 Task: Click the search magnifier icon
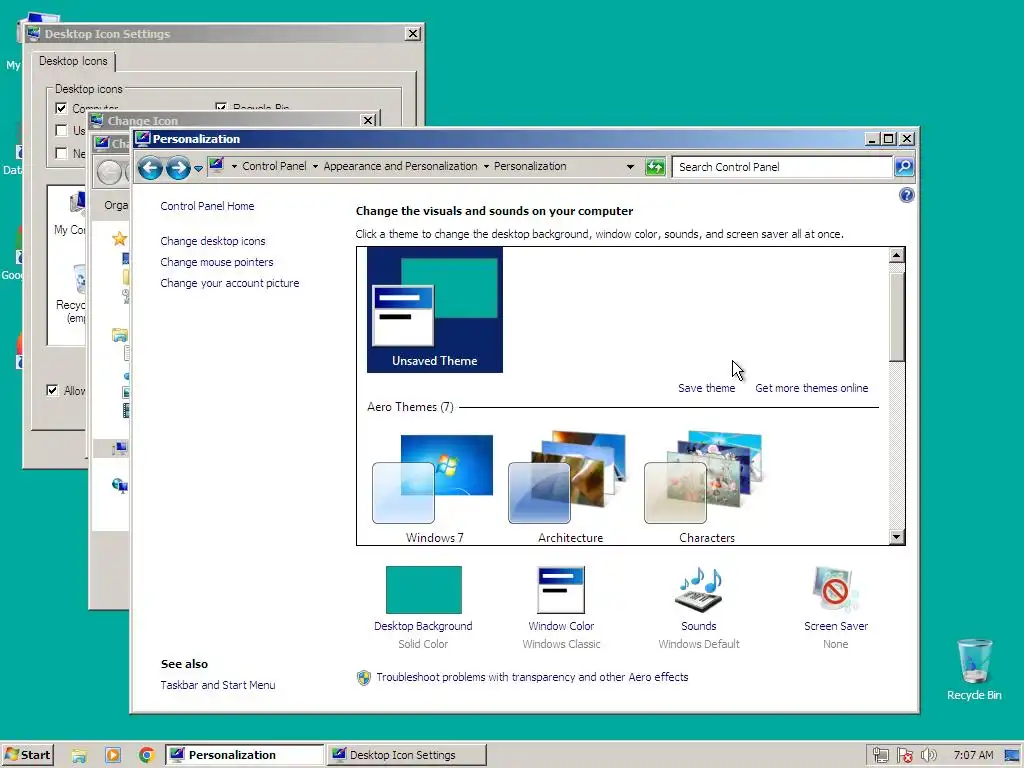pos(904,167)
